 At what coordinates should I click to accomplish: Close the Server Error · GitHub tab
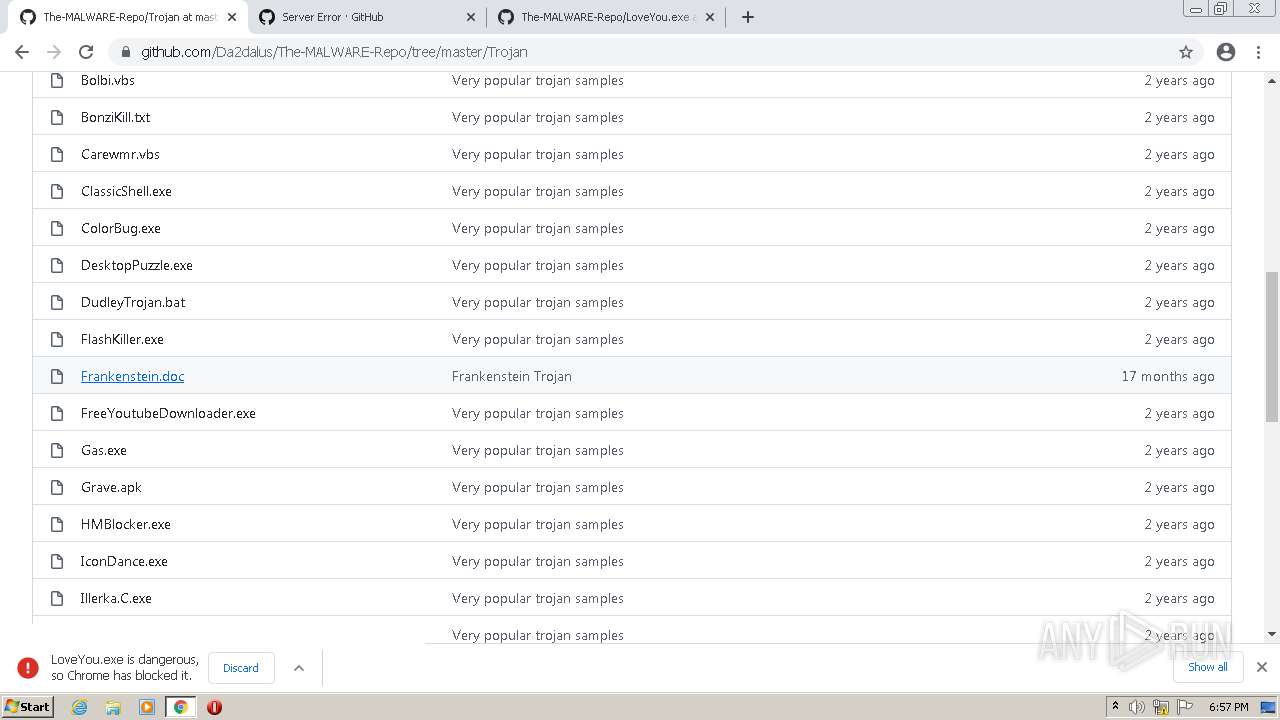pos(471,17)
